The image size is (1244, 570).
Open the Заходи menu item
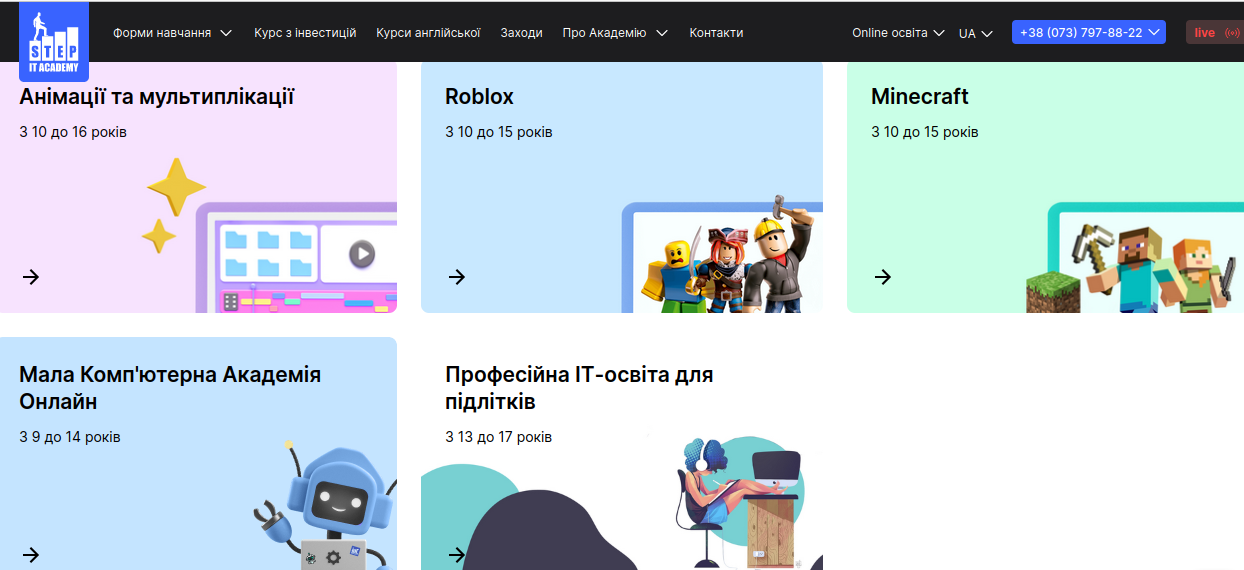(522, 33)
